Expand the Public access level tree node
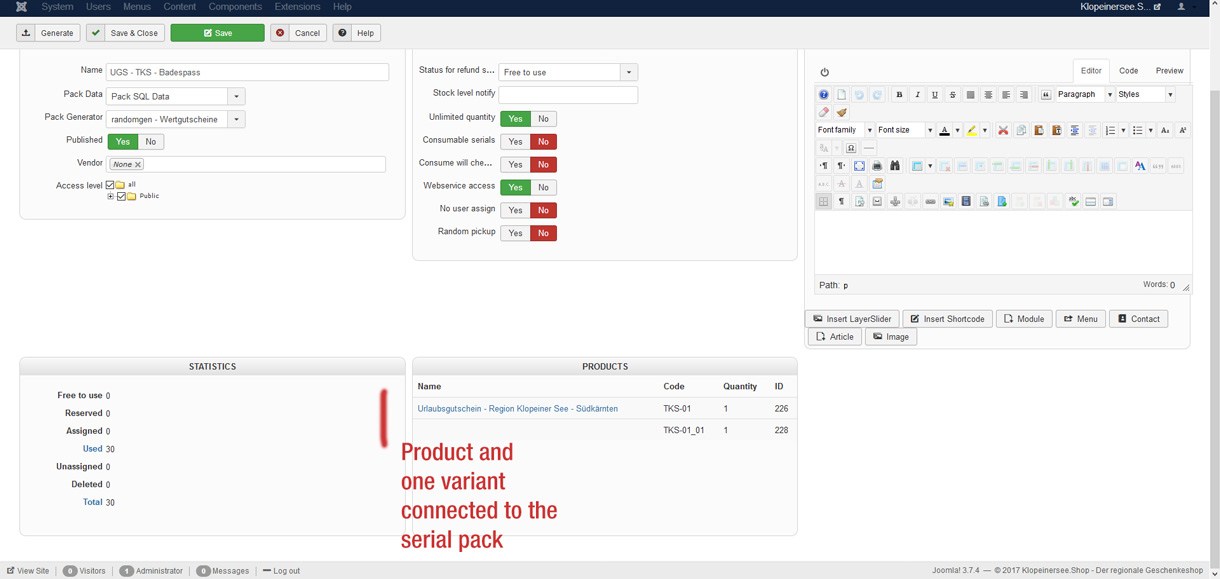The height and width of the screenshot is (579, 1220). pyautogui.click(x=111, y=197)
